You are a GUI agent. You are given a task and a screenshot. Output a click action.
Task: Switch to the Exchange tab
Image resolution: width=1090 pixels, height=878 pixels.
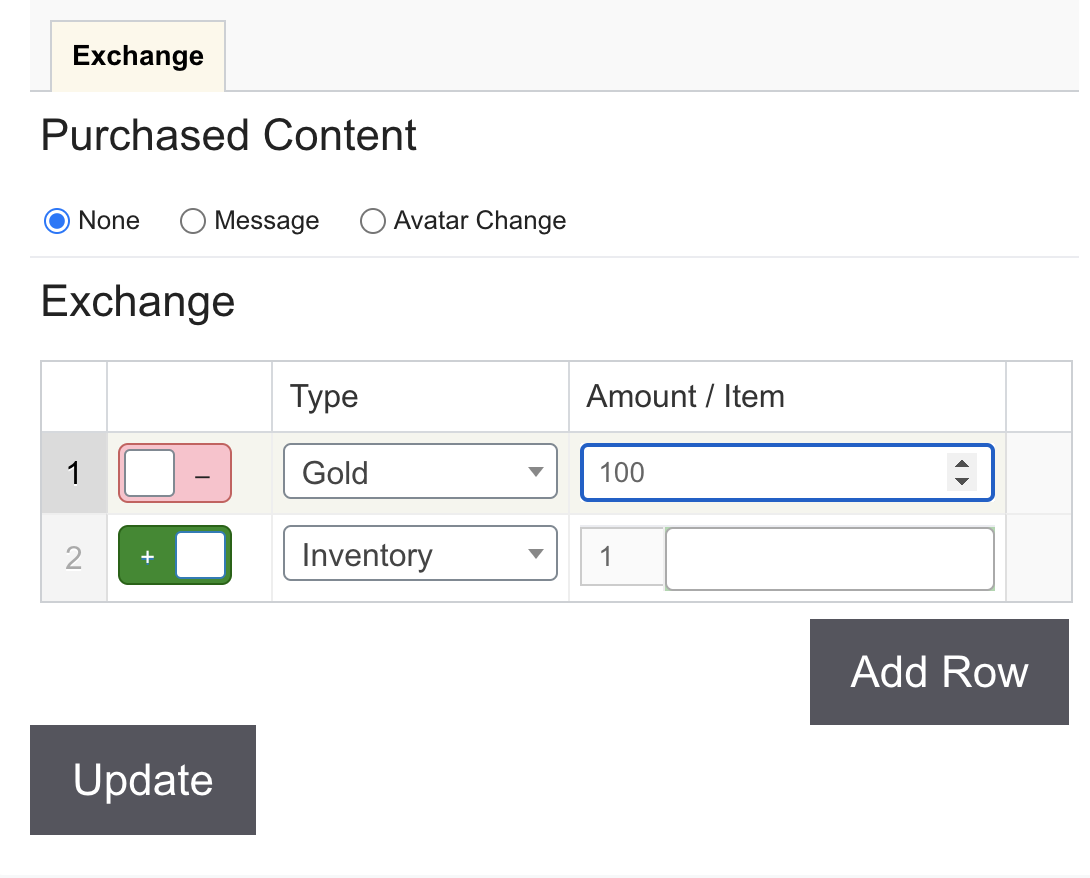coord(138,56)
